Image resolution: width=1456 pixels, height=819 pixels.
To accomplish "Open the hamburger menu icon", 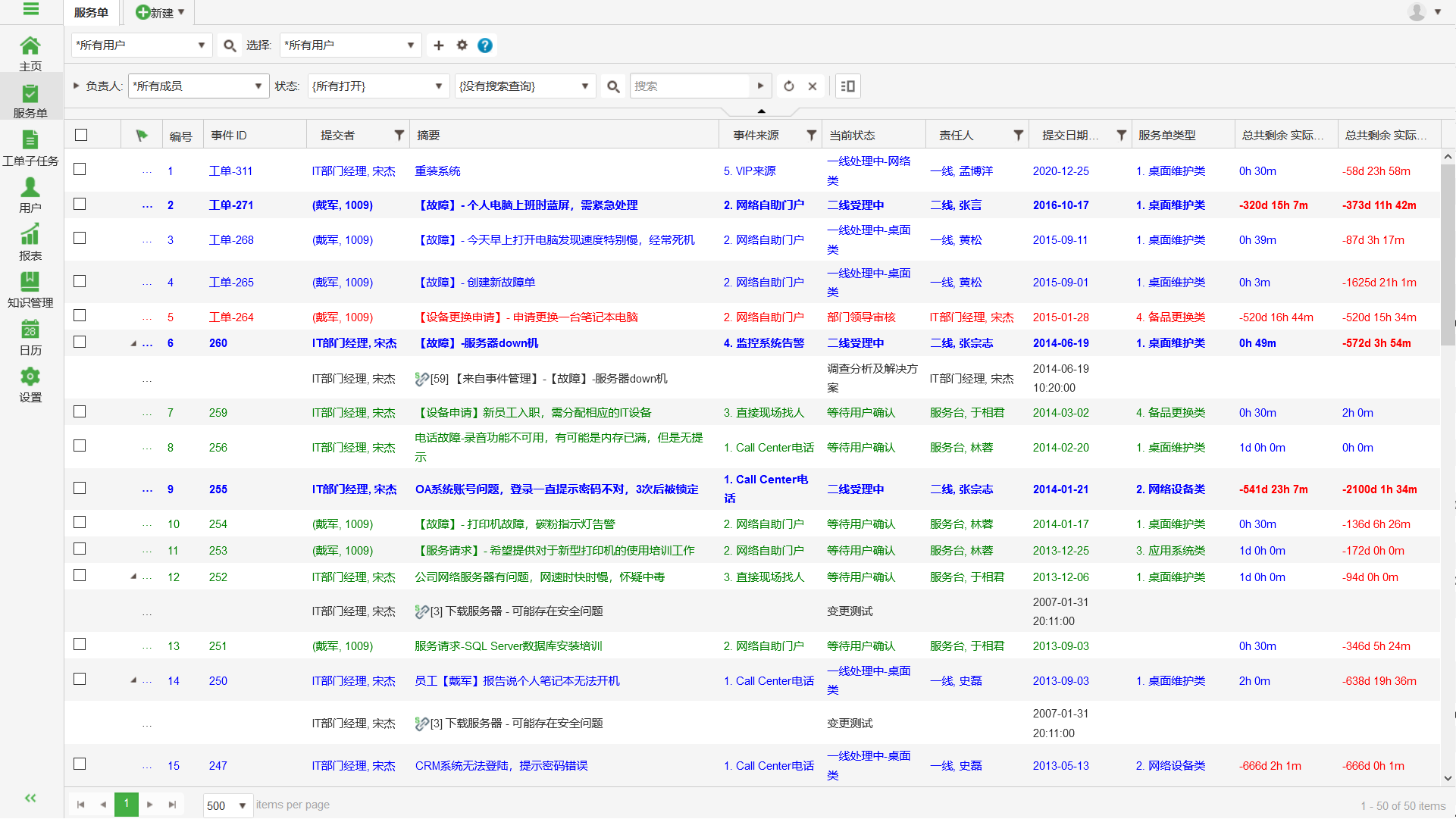I will click(x=31, y=9).
